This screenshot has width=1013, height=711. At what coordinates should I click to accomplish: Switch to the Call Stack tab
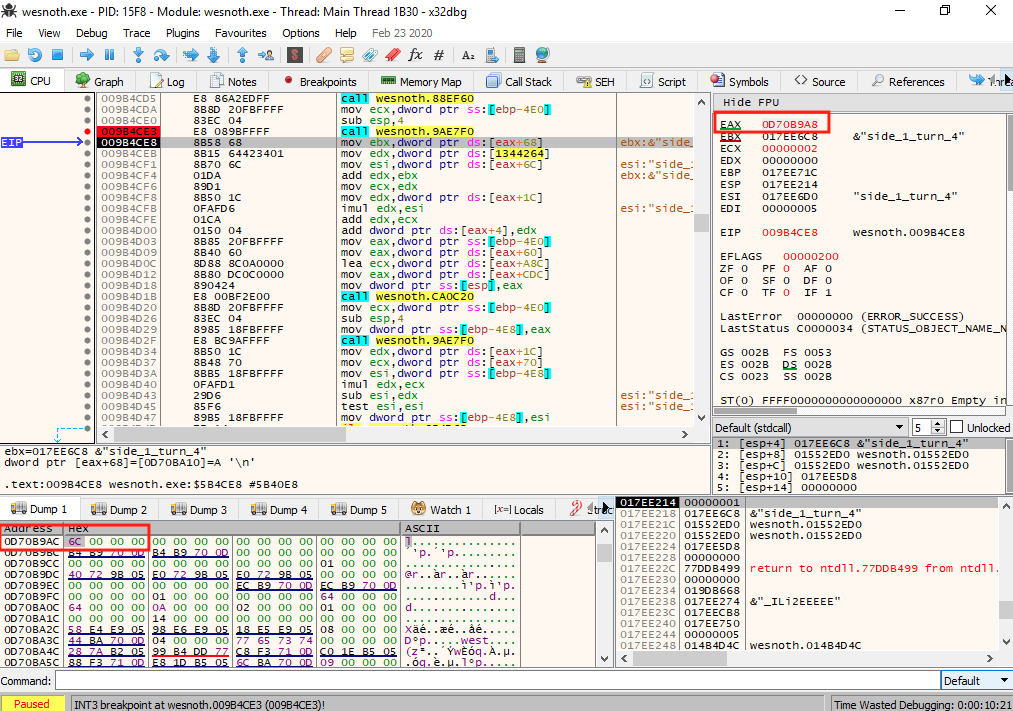click(x=519, y=81)
